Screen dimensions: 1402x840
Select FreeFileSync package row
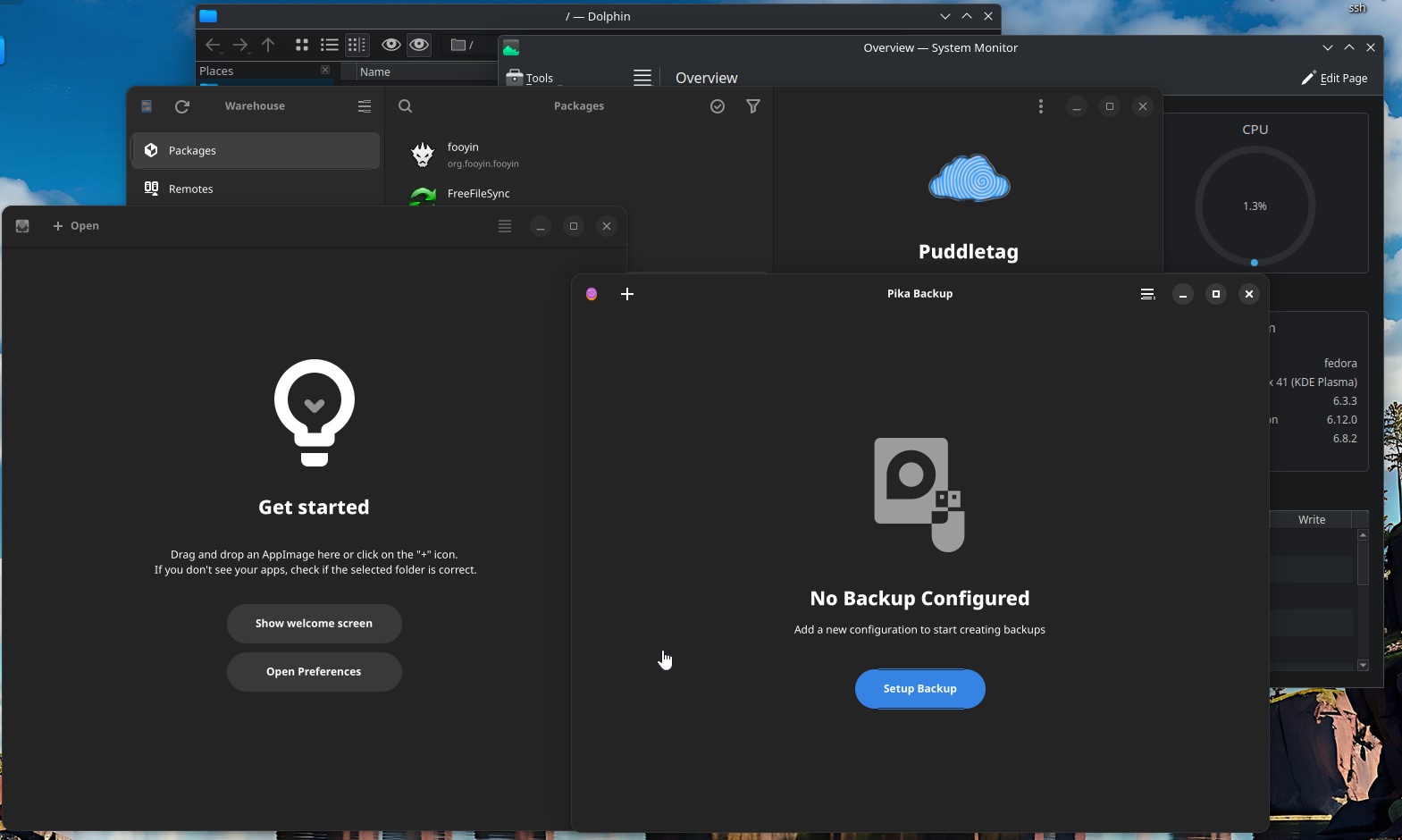pos(579,193)
